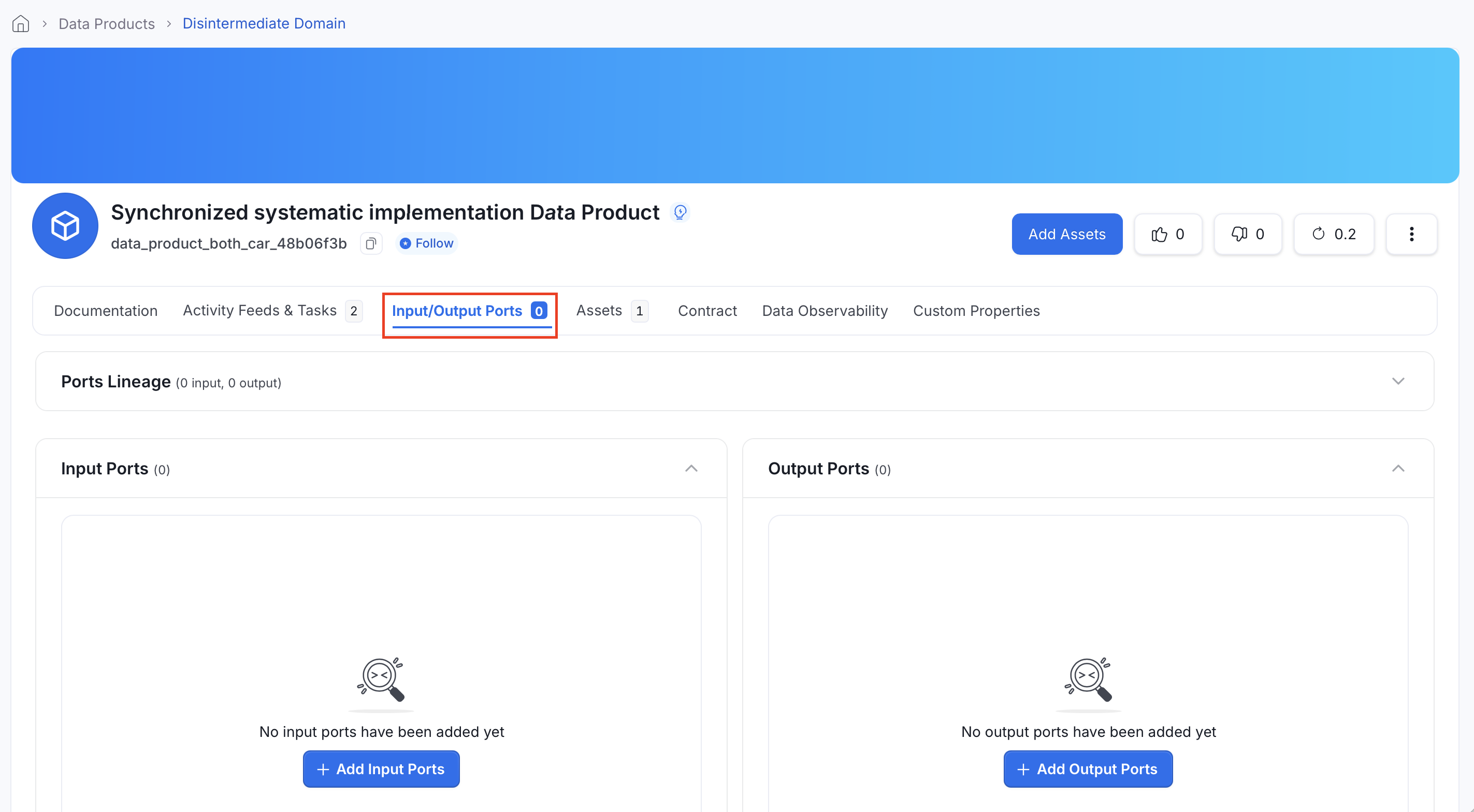
Task: Click the Input Ports heading
Action: tap(105, 469)
